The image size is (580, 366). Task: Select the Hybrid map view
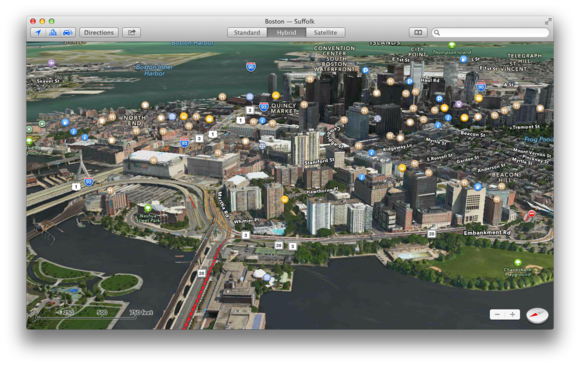[x=286, y=33]
